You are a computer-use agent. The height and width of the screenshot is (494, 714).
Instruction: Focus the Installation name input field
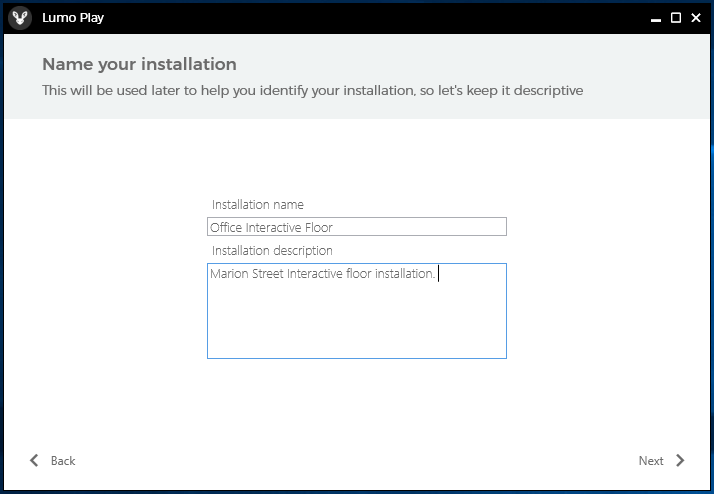point(357,227)
